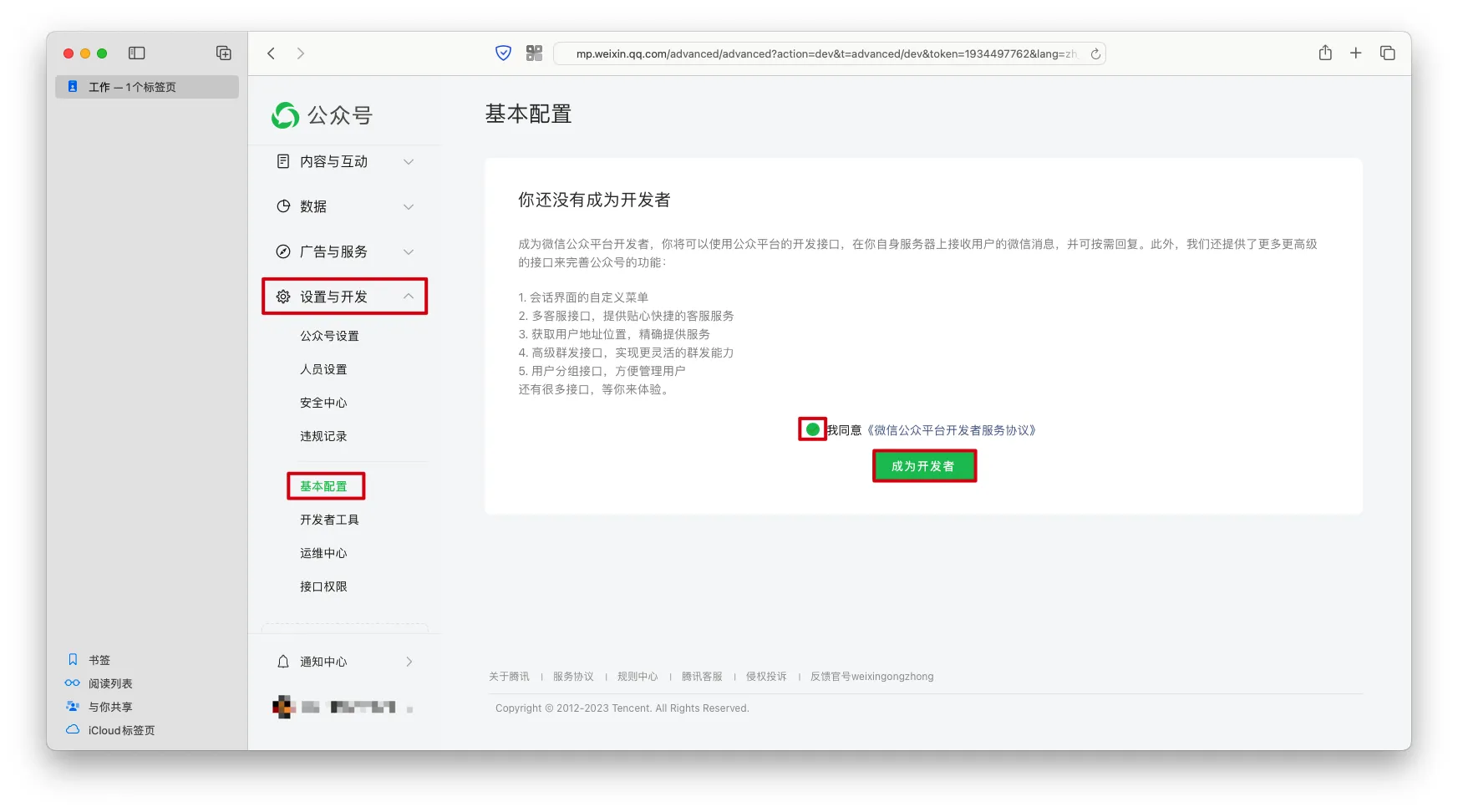
Task: Show tab overview icon
Action: point(1387,53)
